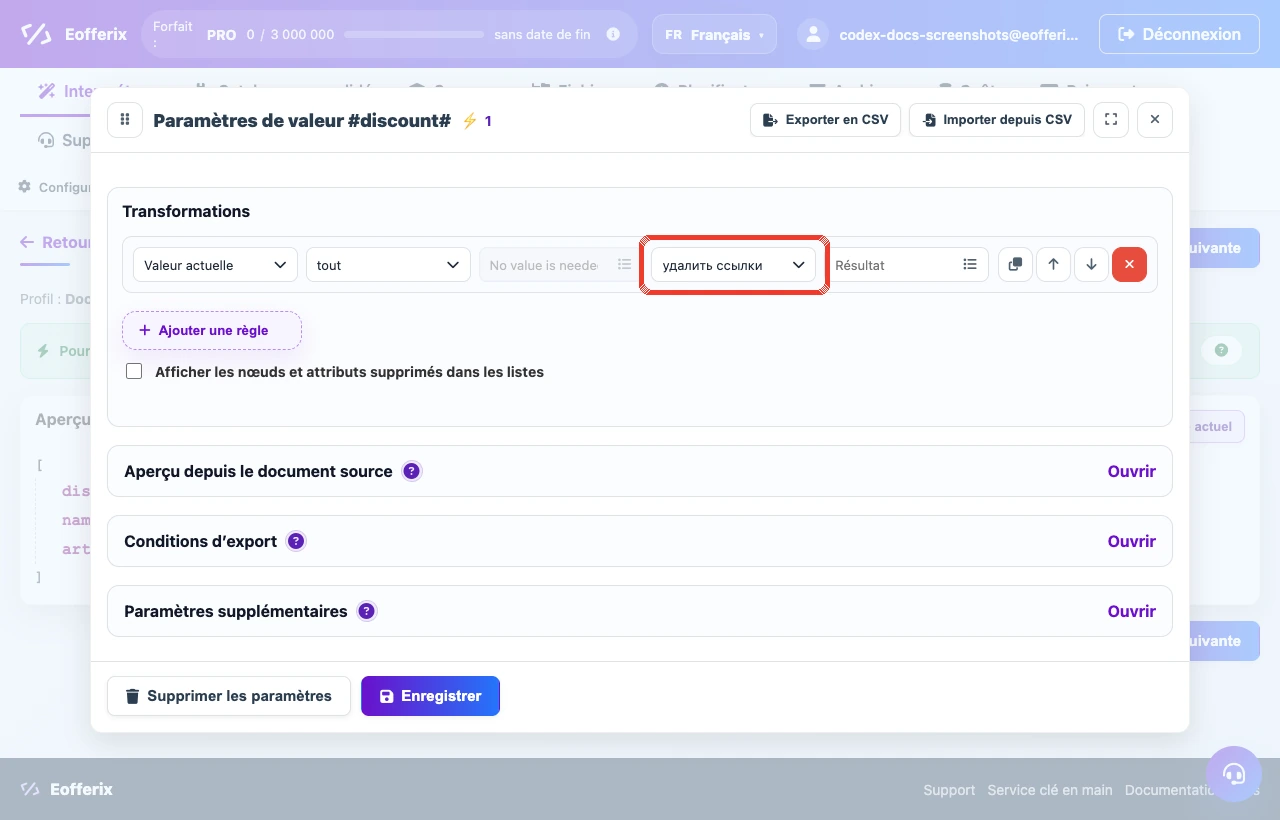The image size is (1280, 820).
Task: Open the FR Français language selector
Action: click(714, 34)
